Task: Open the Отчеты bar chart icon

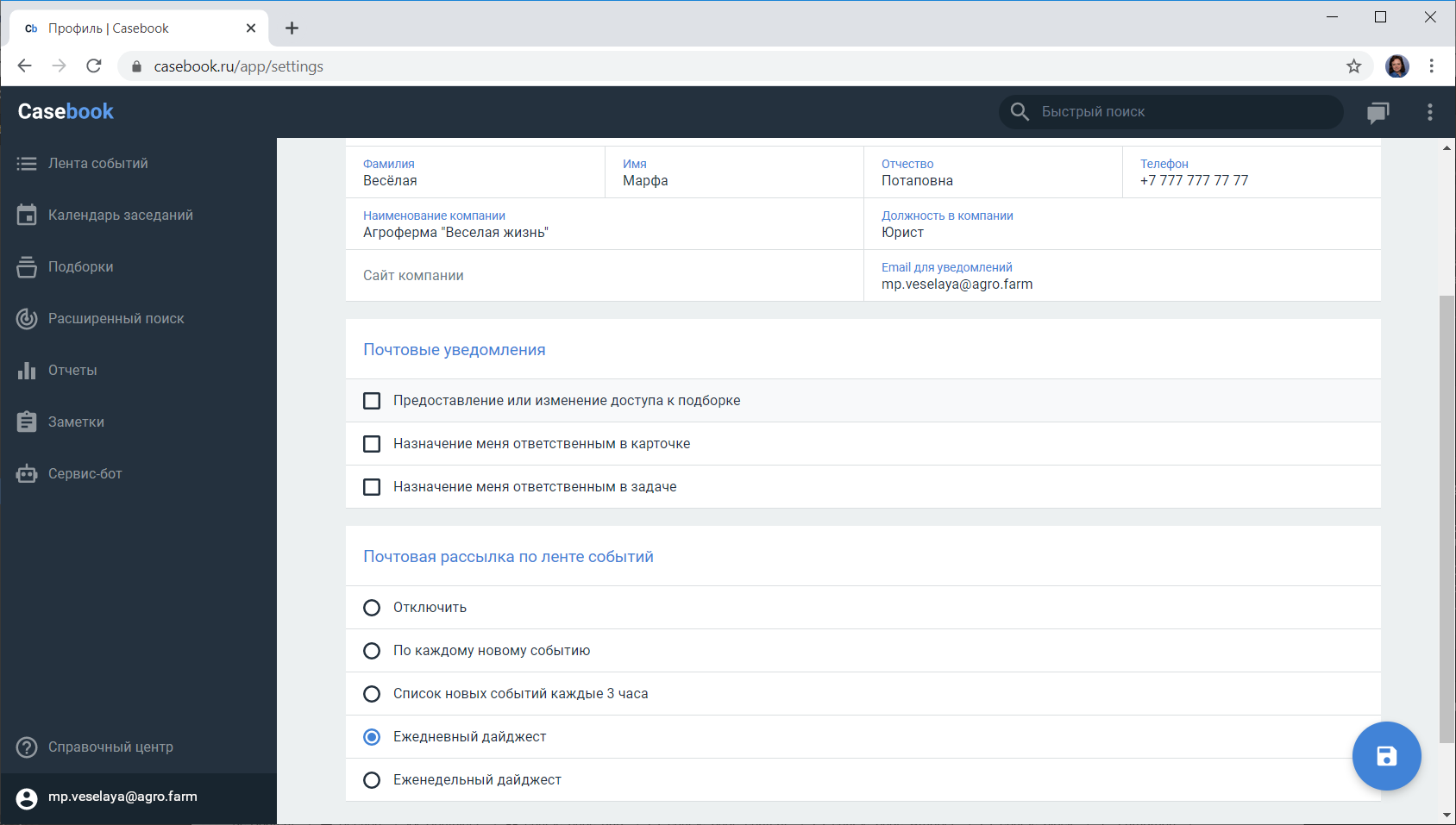Action: coord(27,371)
